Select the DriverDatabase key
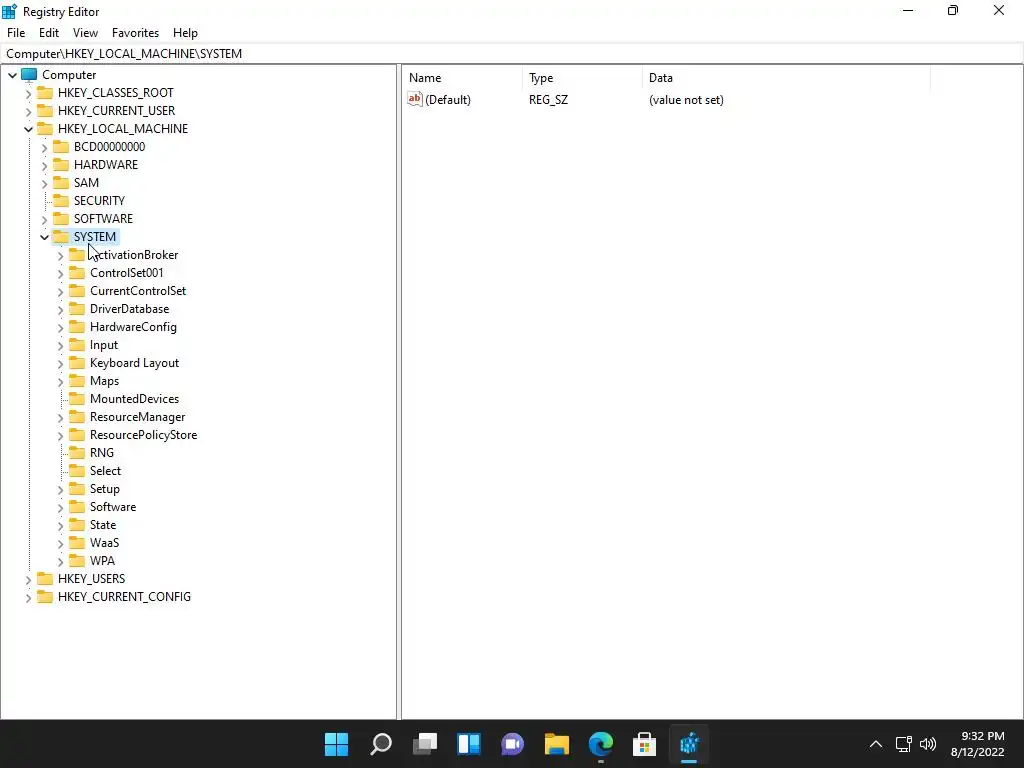This screenshot has height=768, width=1024. (129, 309)
